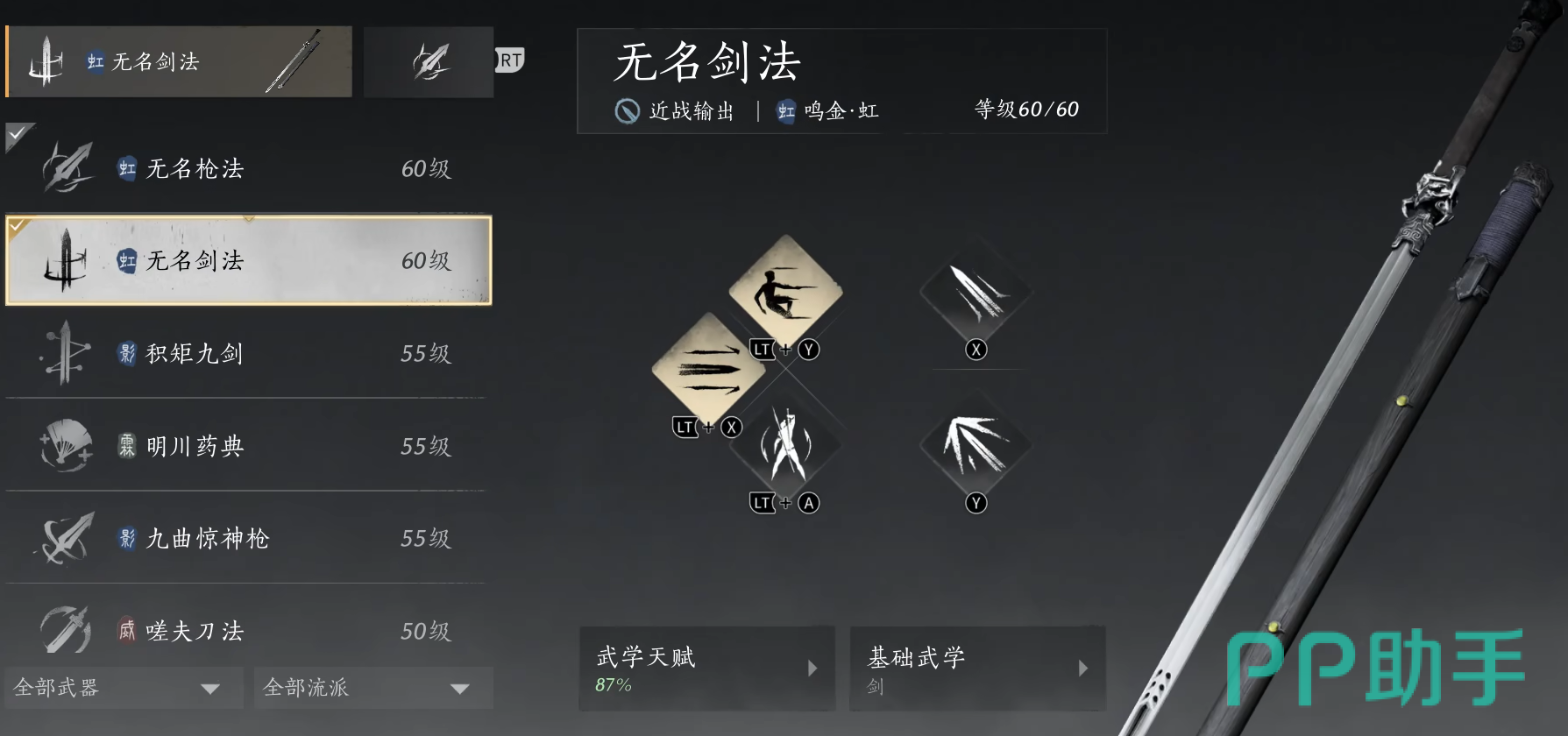Click the 等级60/60 level indicator

tap(1026, 110)
